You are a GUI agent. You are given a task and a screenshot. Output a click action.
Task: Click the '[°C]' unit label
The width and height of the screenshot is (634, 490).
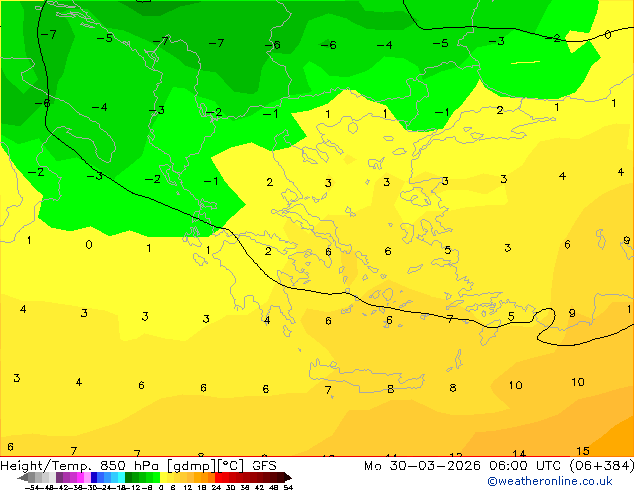[x=231, y=466]
